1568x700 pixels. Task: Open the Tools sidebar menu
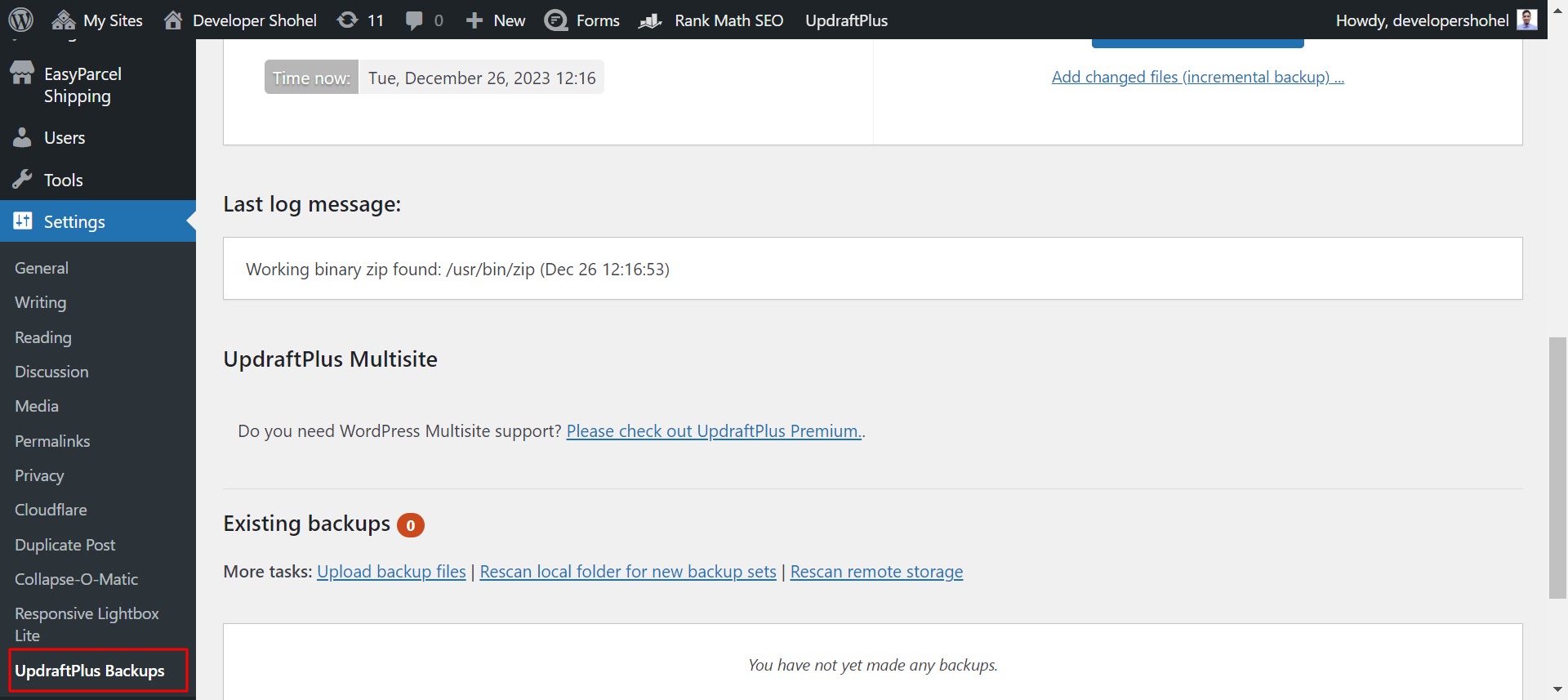tap(63, 180)
